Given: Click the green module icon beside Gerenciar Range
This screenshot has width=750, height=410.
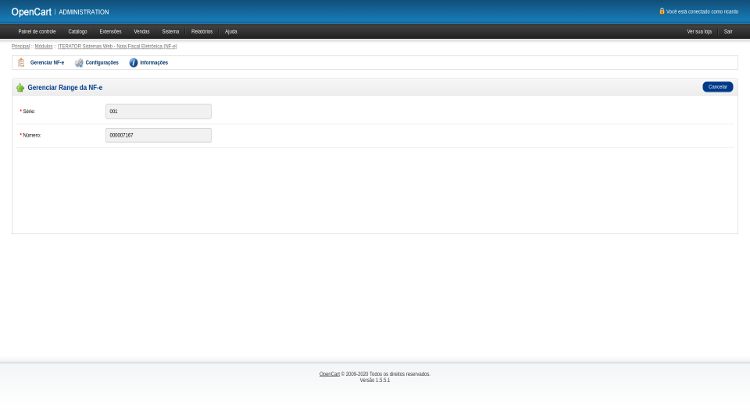Looking at the screenshot, I should tap(20, 88).
